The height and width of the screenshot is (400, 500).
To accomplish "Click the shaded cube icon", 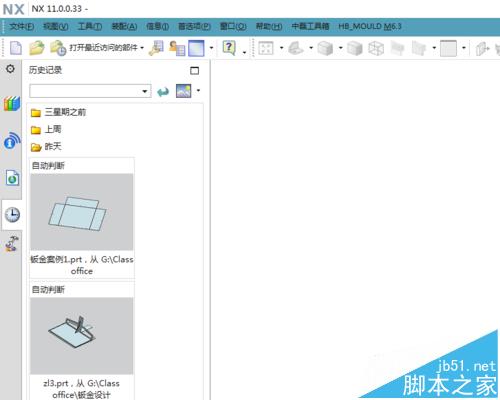I will 355,48.
